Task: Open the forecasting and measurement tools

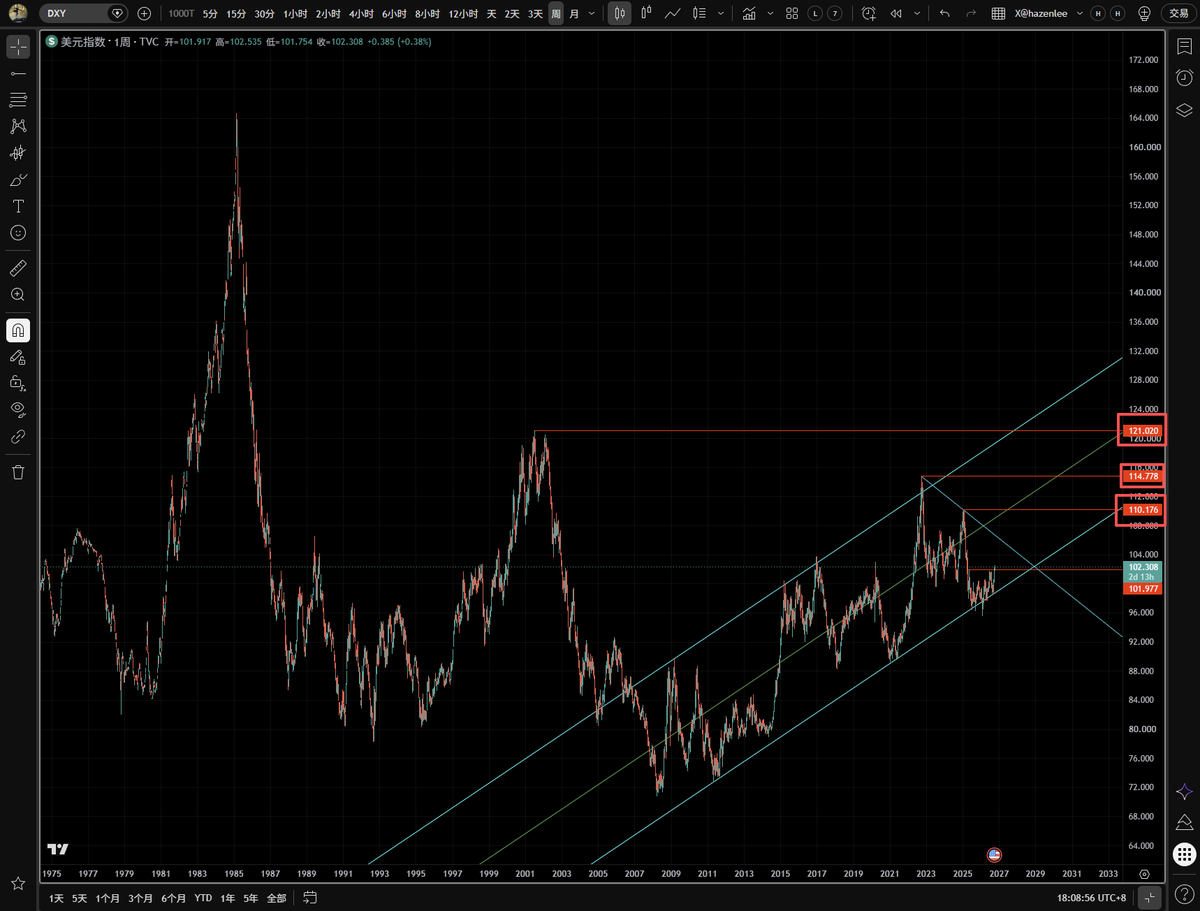Action: click(18, 153)
